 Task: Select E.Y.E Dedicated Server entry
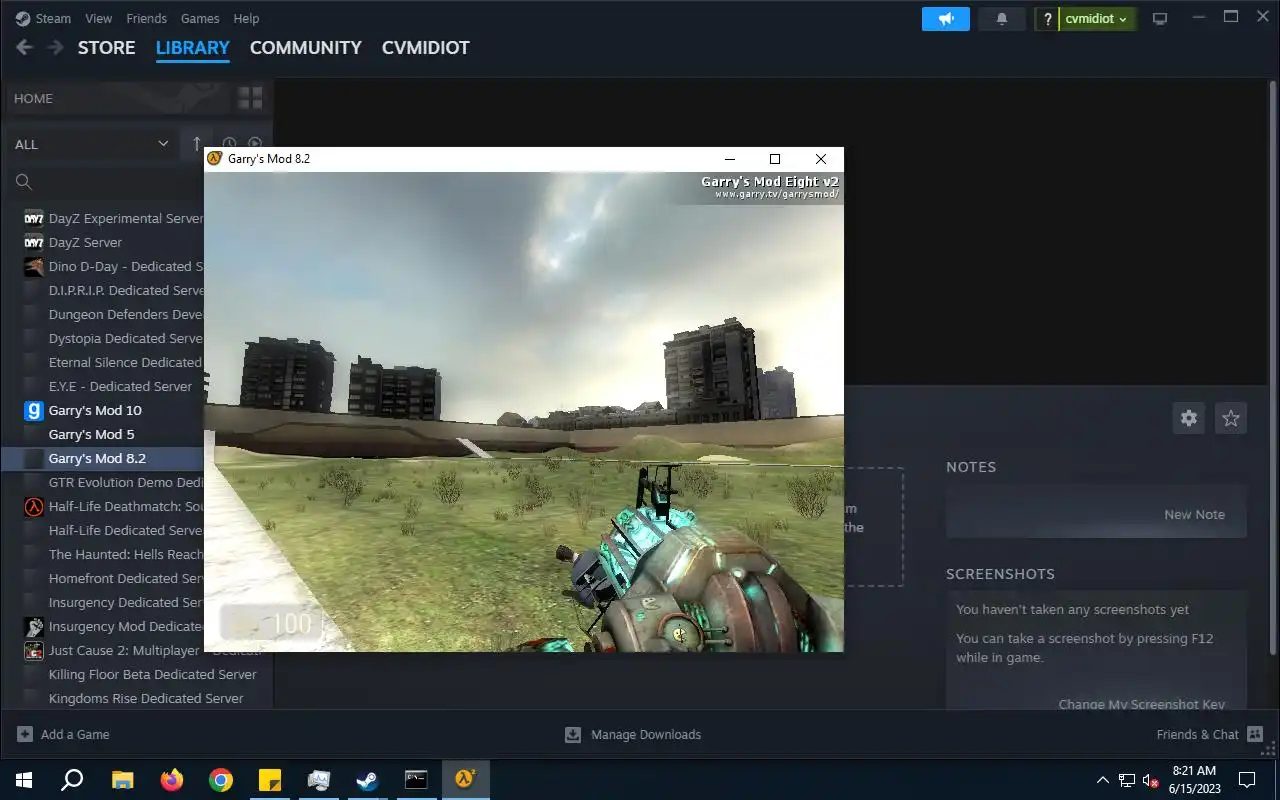click(113, 386)
